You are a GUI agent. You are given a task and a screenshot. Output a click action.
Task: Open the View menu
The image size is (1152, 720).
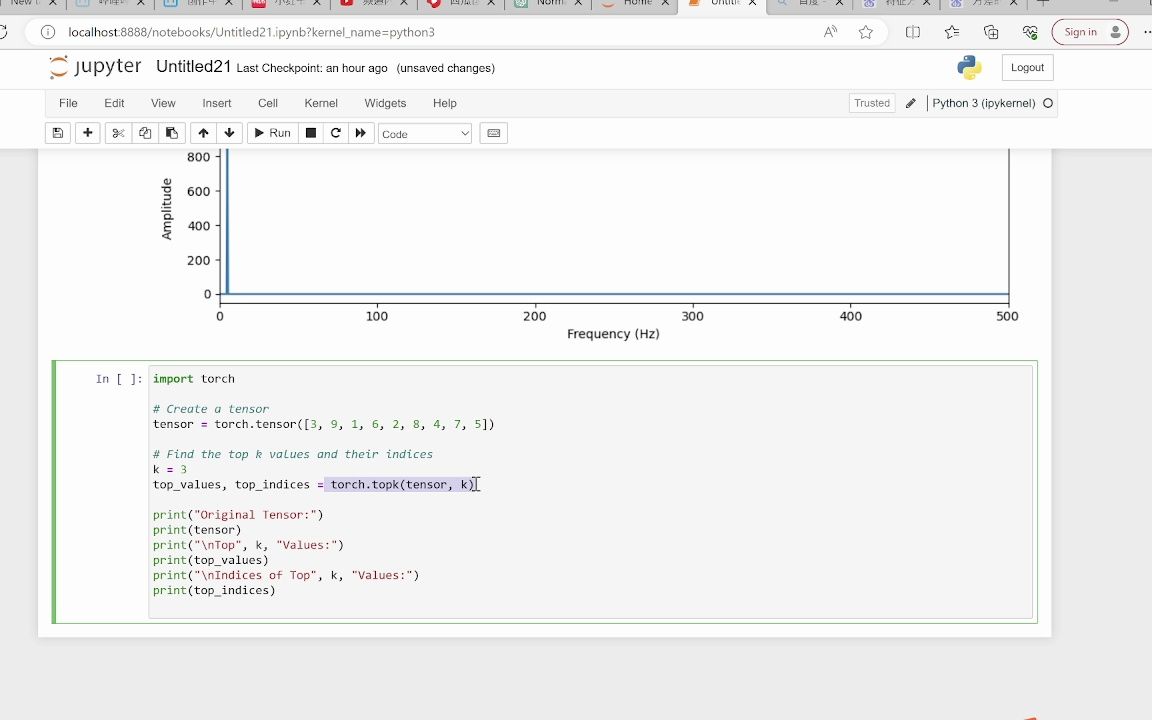pyautogui.click(x=163, y=104)
